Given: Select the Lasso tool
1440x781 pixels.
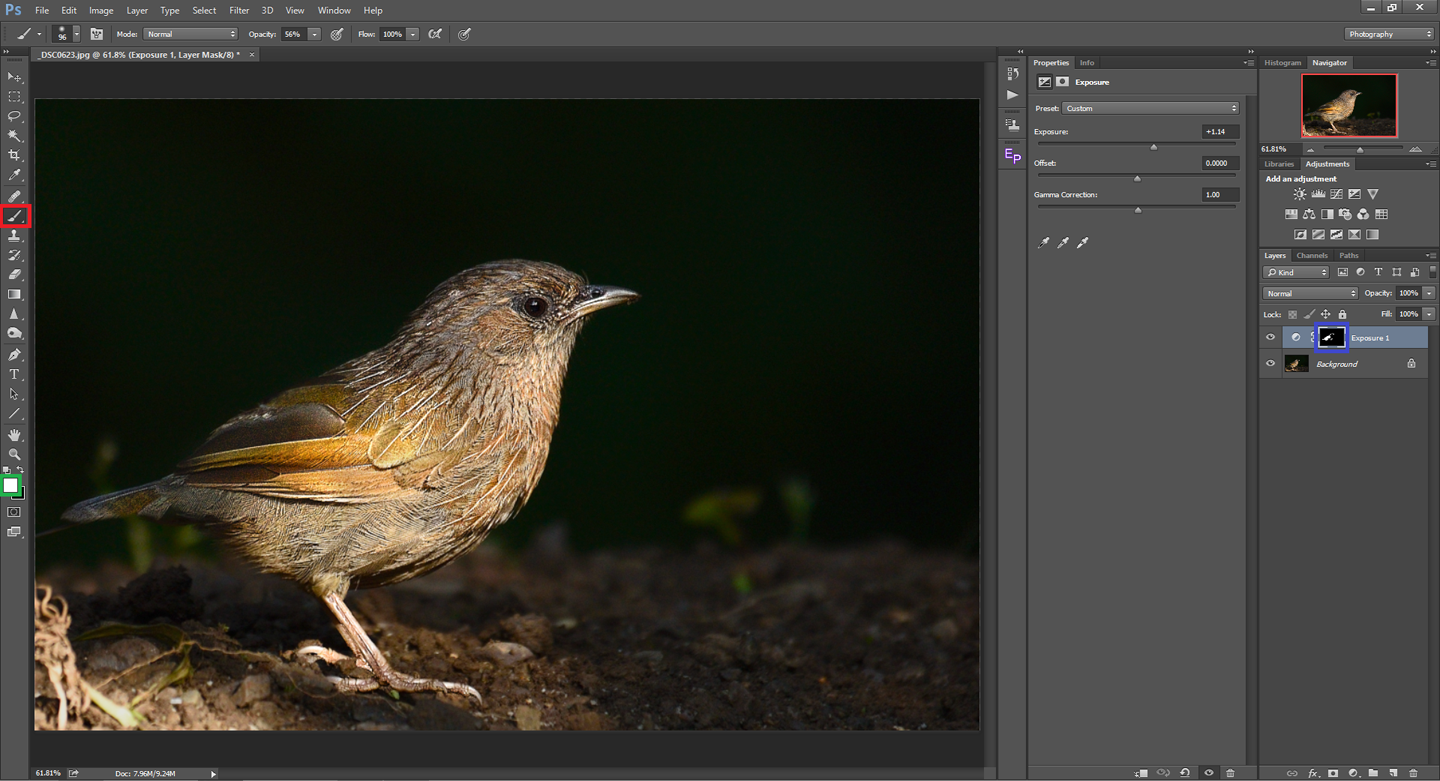Looking at the screenshot, I should click(15, 116).
